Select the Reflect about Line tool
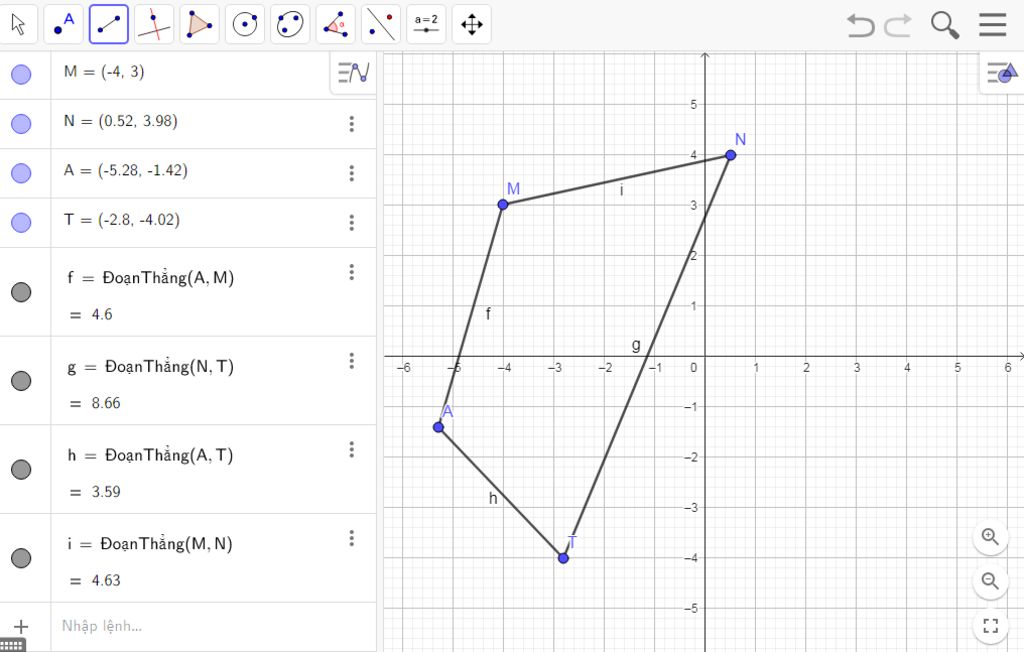The width and height of the screenshot is (1024, 652). (x=381, y=25)
